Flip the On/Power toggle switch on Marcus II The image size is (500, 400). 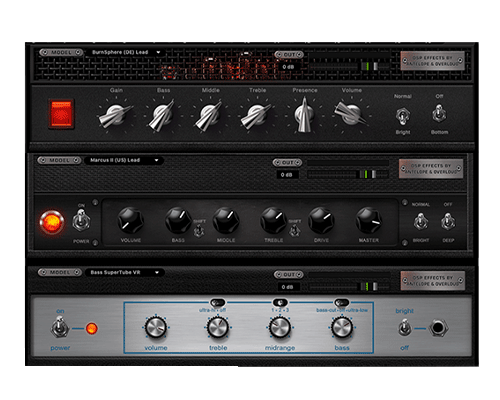pos(81,220)
